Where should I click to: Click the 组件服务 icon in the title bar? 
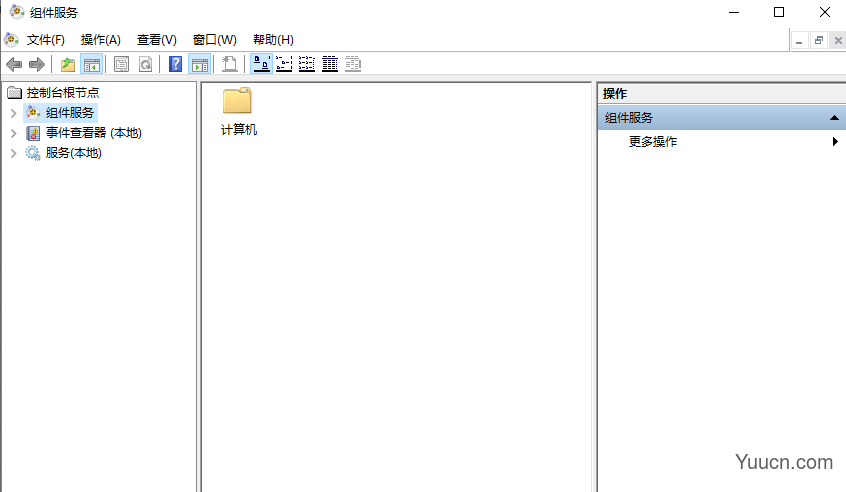point(17,12)
